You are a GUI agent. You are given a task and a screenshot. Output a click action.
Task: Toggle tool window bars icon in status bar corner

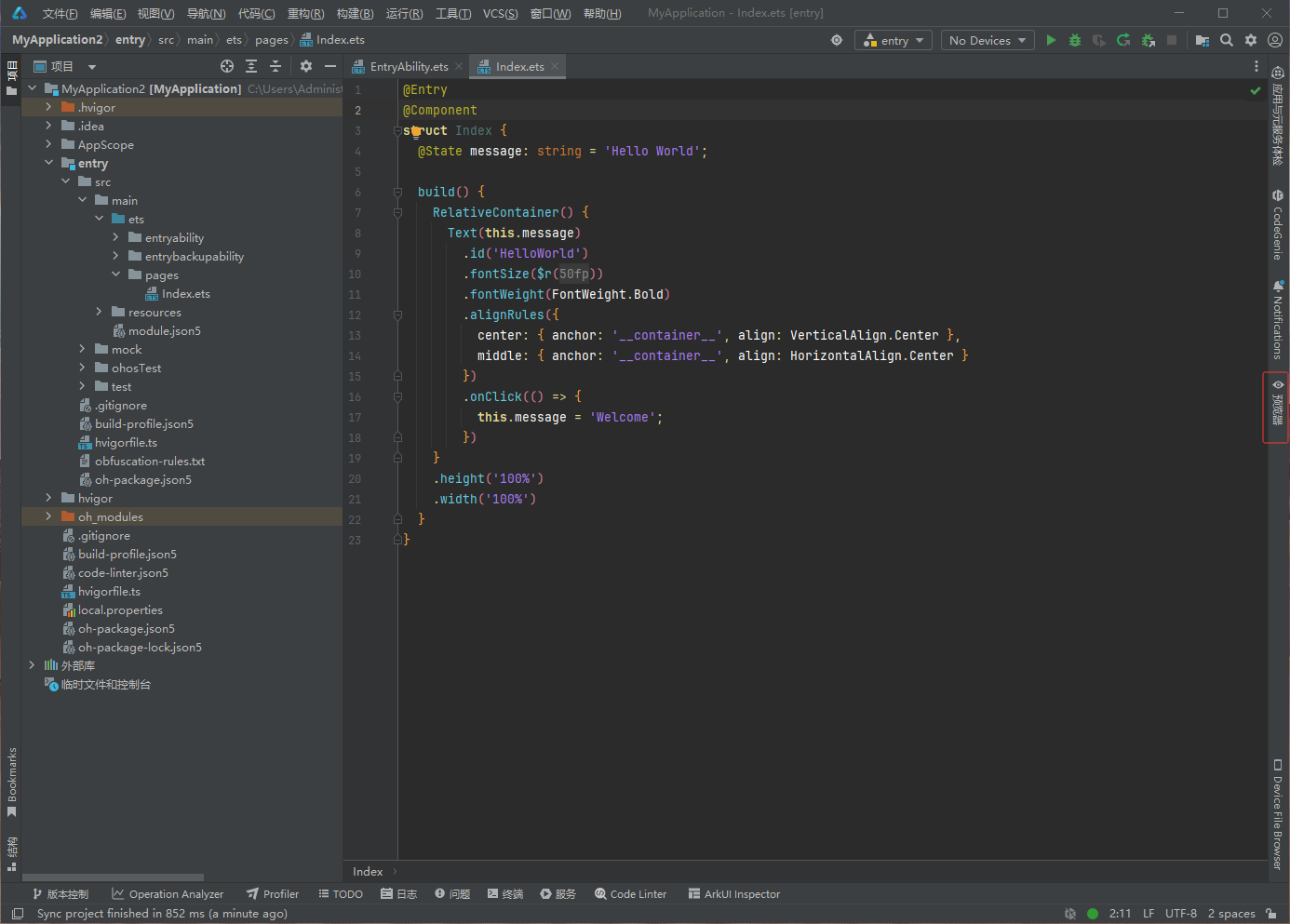(x=18, y=914)
